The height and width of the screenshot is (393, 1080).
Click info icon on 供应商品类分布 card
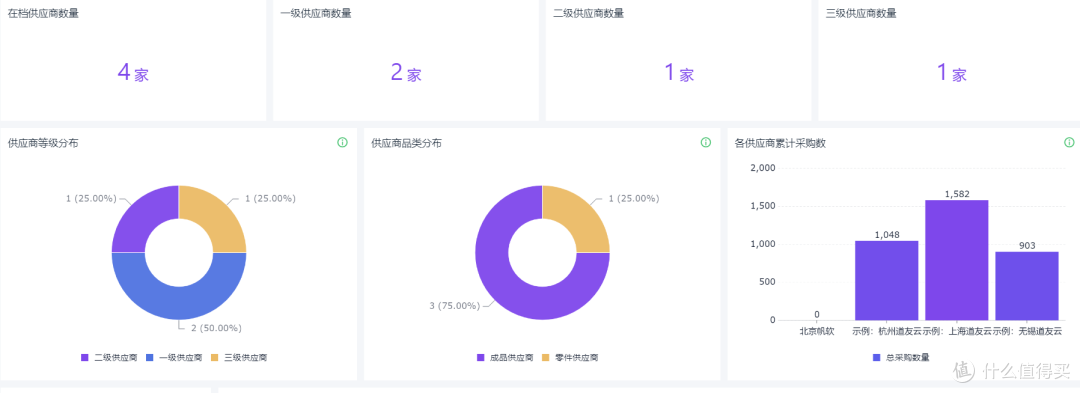tap(706, 142)
